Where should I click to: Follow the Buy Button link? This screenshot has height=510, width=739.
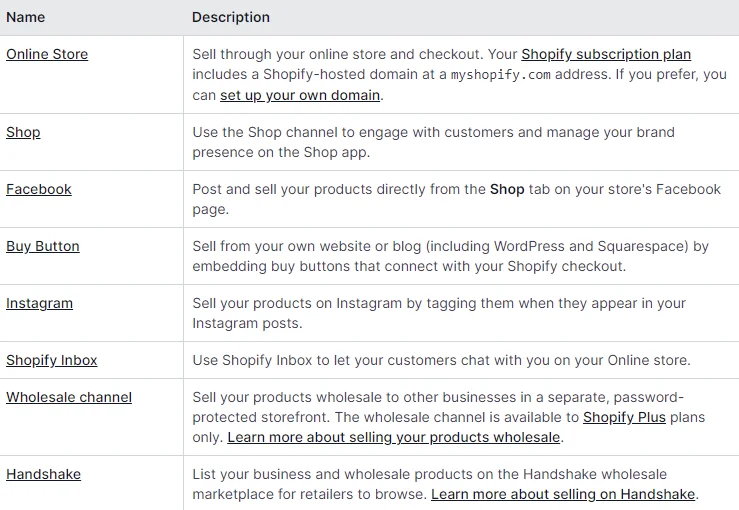point(43,247)
